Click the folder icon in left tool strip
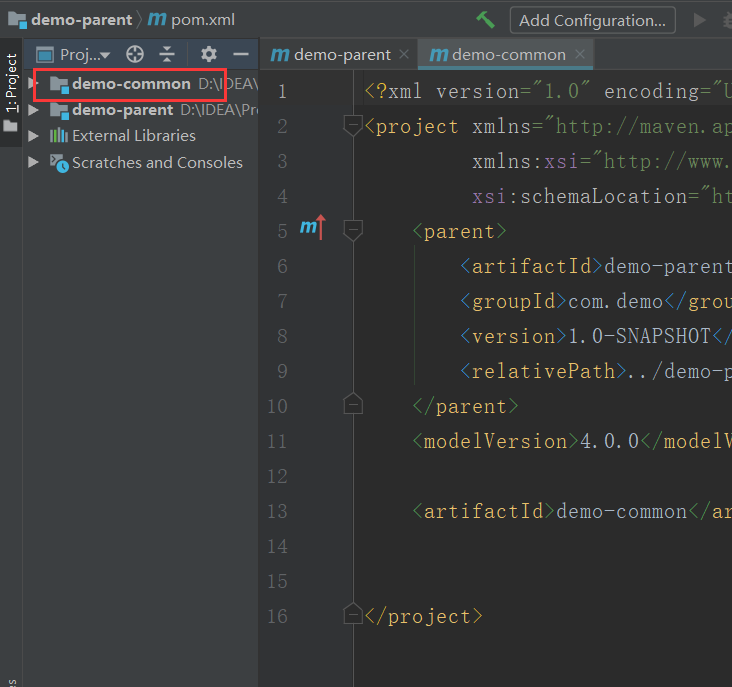732x687 pixels. [x=10, y=126]
